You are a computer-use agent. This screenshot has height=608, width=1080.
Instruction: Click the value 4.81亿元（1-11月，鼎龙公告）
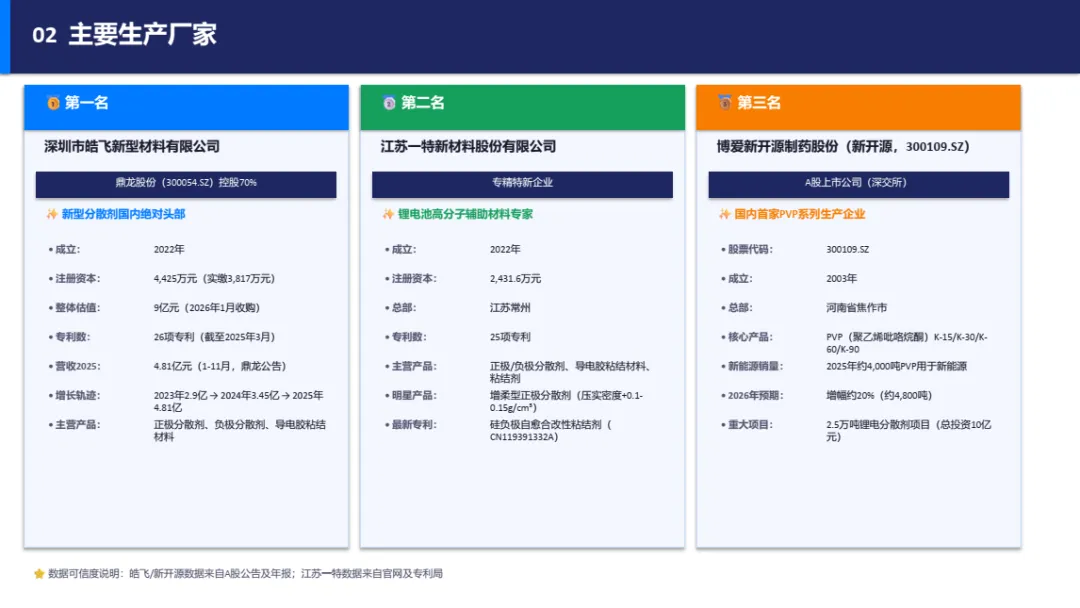220,366
